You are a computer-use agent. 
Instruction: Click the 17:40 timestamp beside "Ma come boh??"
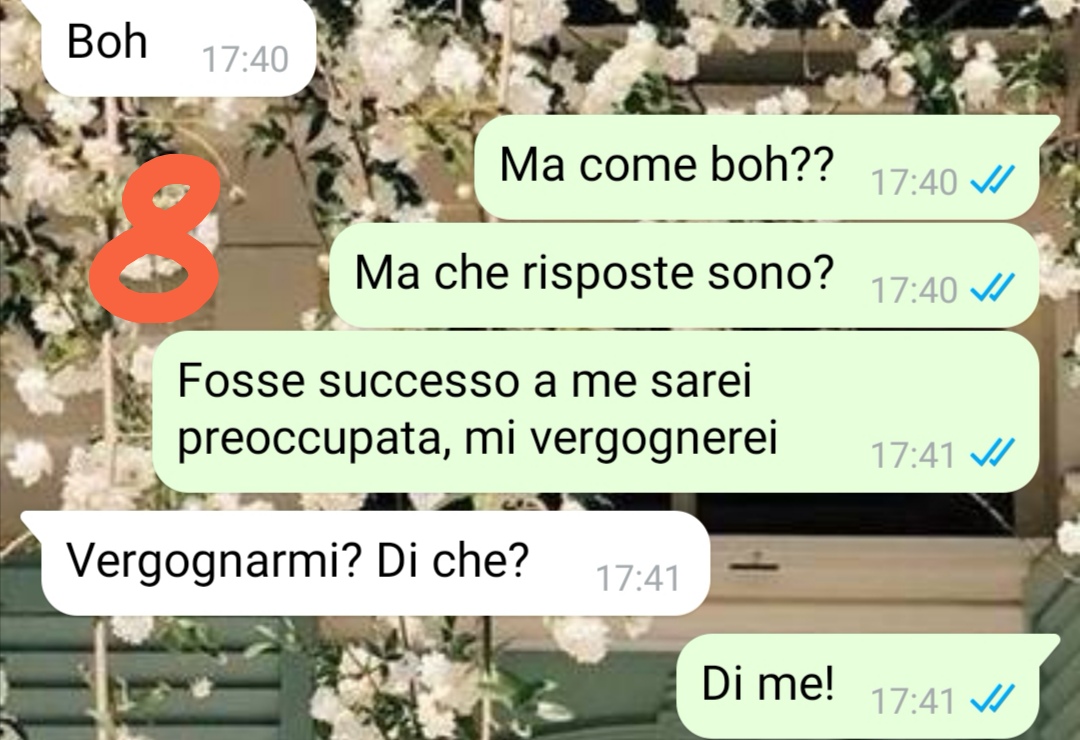[x=914, y=183]
